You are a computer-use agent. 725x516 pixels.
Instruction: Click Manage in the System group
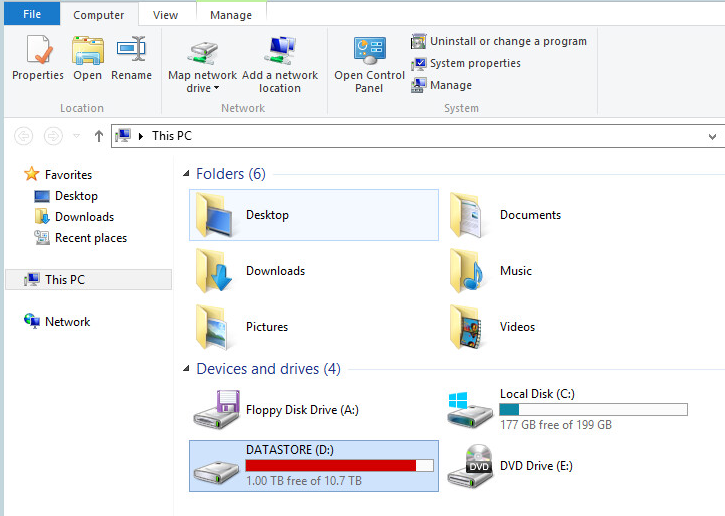[442, 85]
